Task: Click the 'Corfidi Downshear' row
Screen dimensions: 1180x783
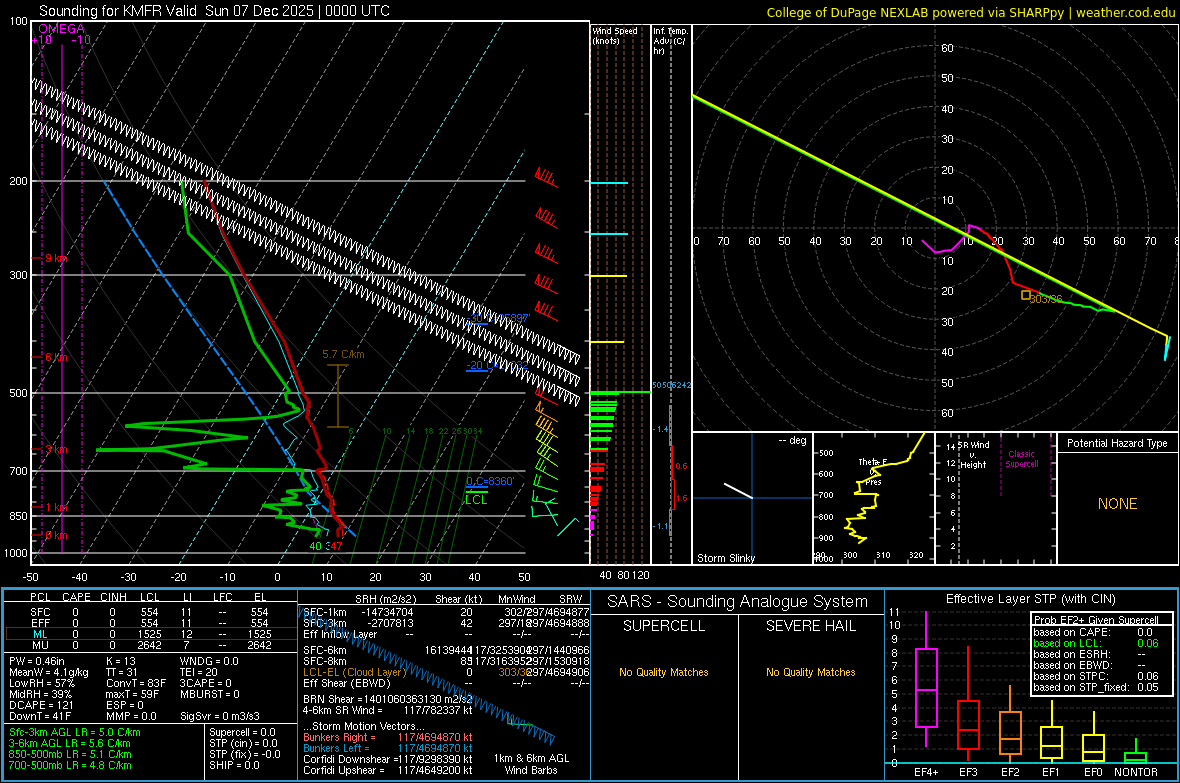Action: tap(388, 759)
